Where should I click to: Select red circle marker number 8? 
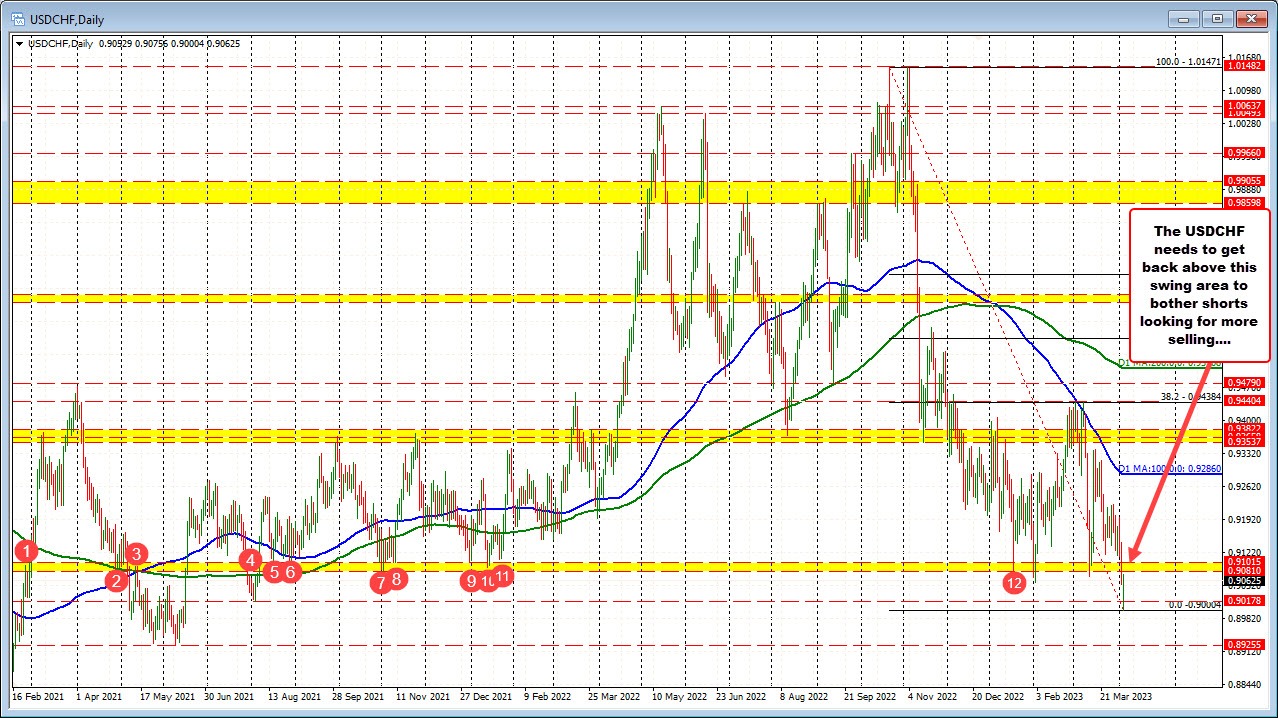(x=397, y=577)
